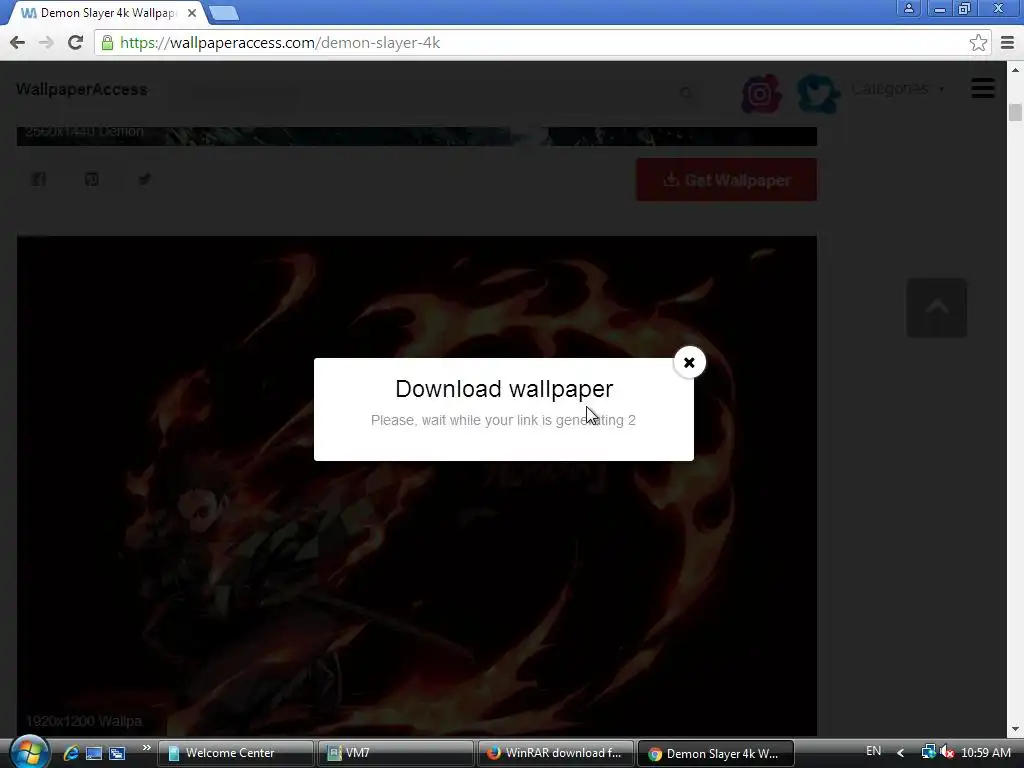Switch to Welcome Center taskbar window

[236, 753]
